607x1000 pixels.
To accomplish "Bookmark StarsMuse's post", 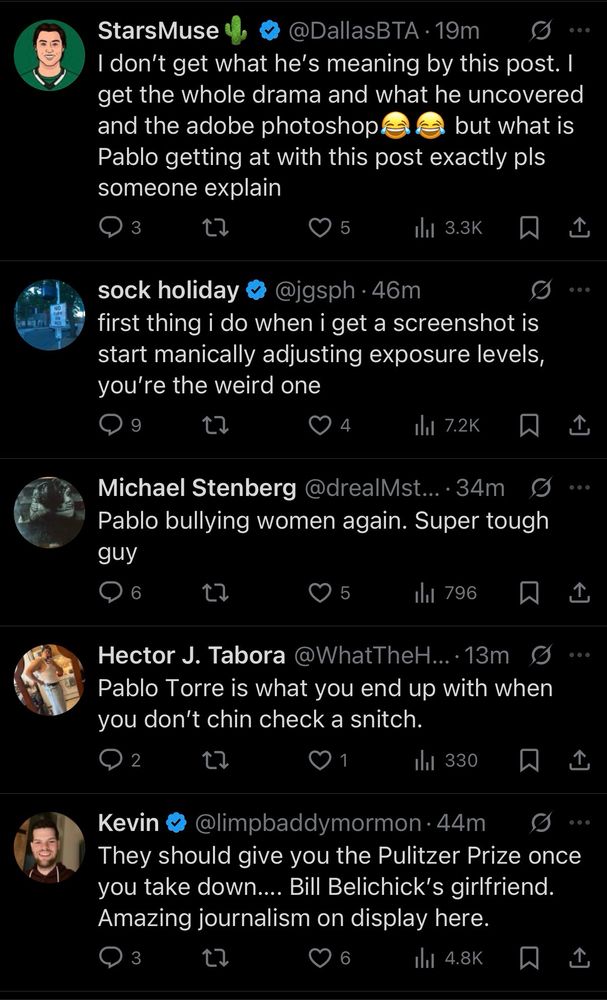I will click(529, 228).
